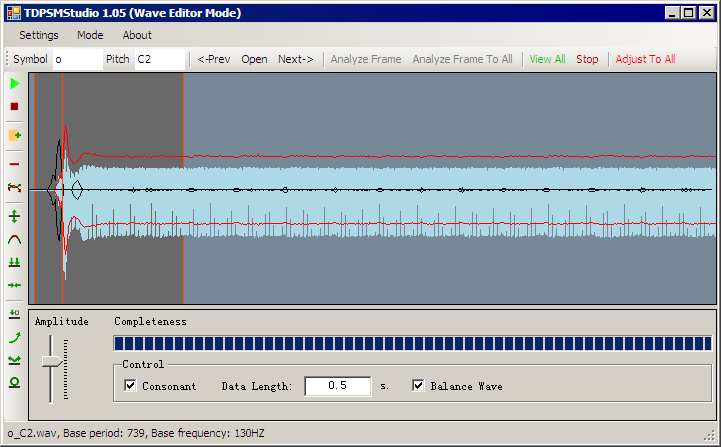Click the red minus remove icon
This screenshot has height=447, width=721.
coord(15,164)
